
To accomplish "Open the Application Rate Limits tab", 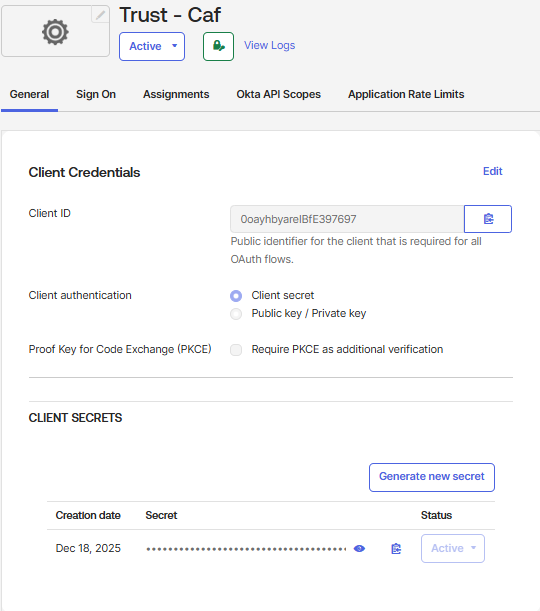I will click(406, 94).
